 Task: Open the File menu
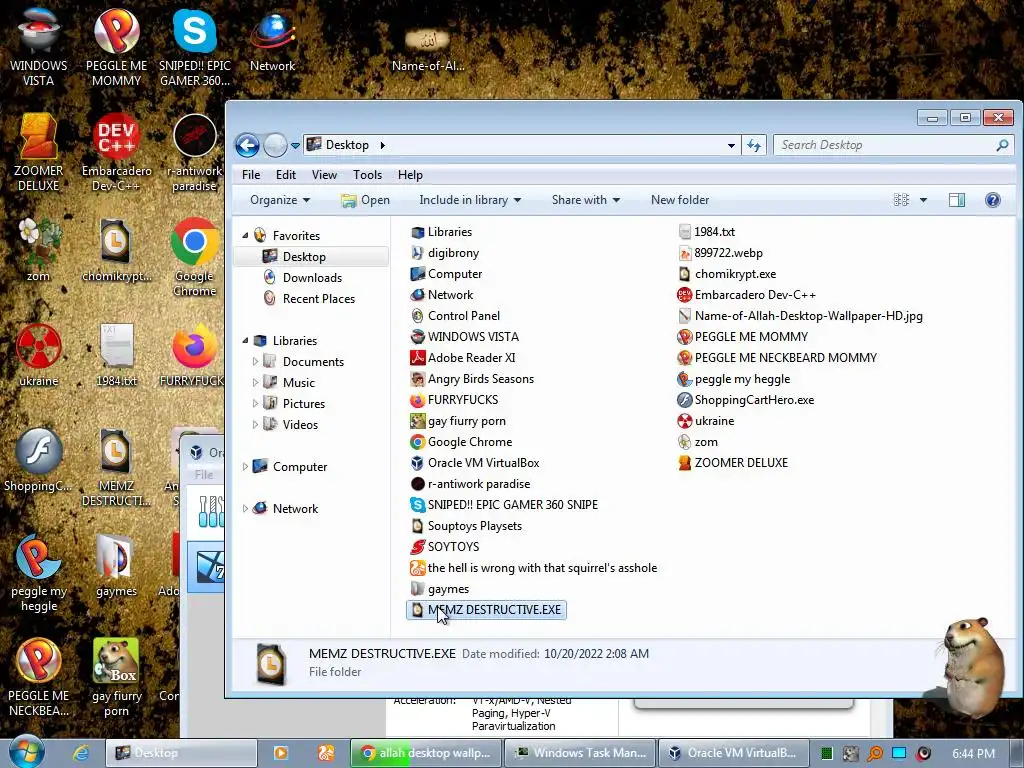click(251, 175)
